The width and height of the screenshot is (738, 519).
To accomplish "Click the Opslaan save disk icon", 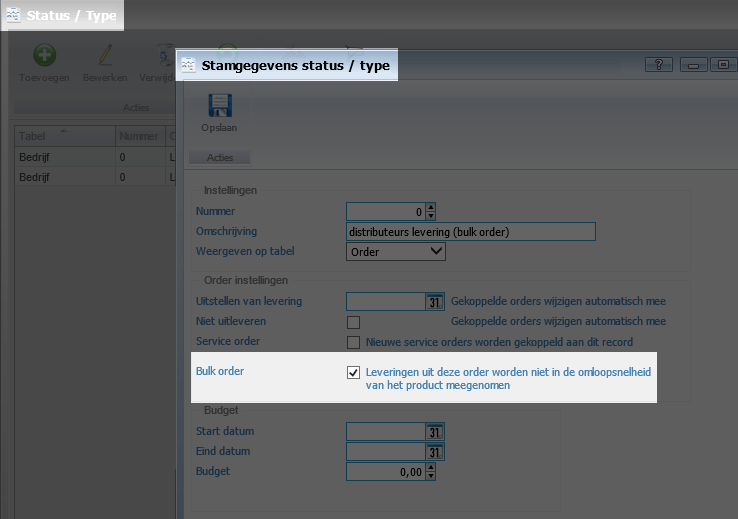I will 218,107.
